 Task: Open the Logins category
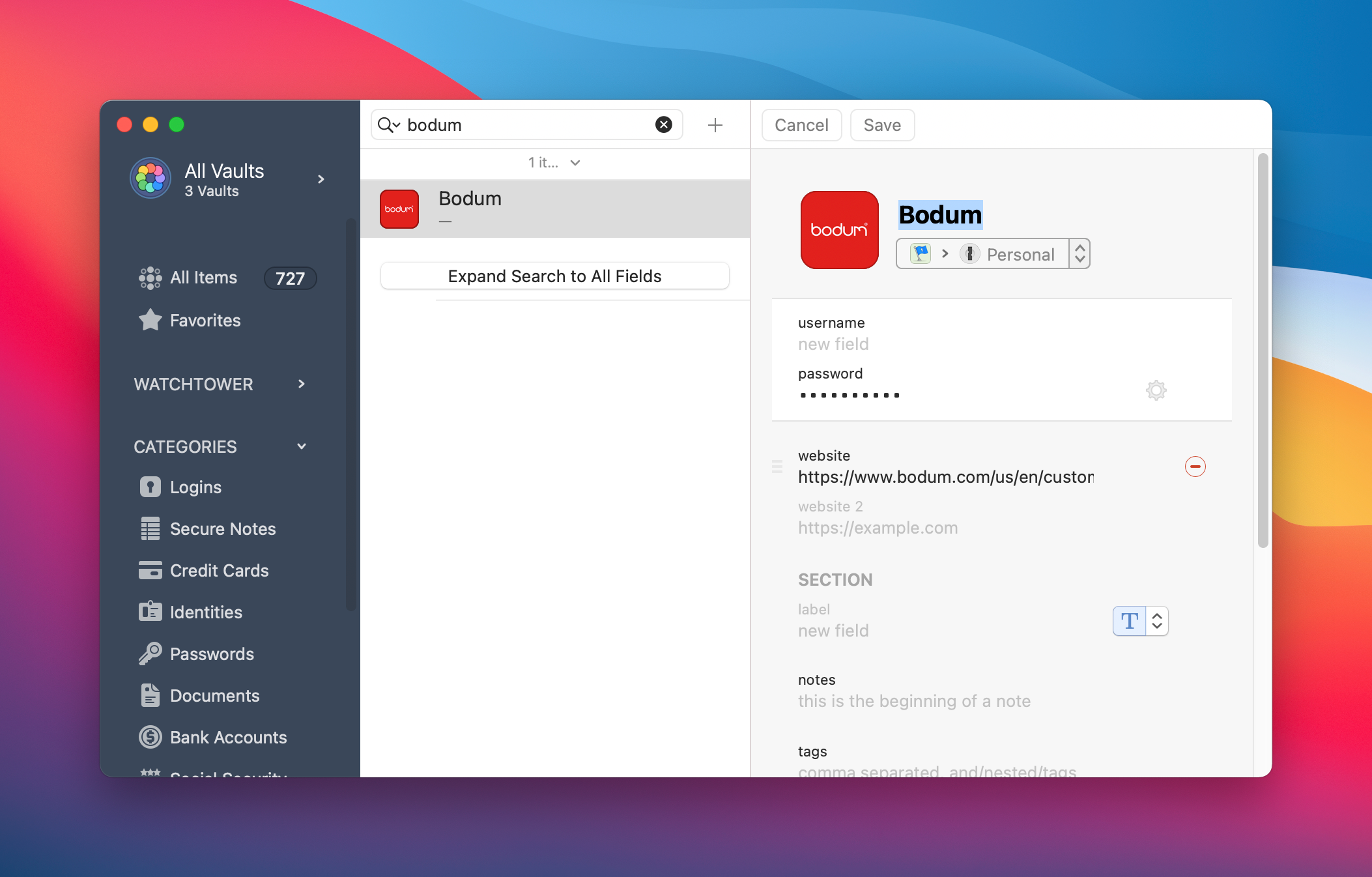195,487
